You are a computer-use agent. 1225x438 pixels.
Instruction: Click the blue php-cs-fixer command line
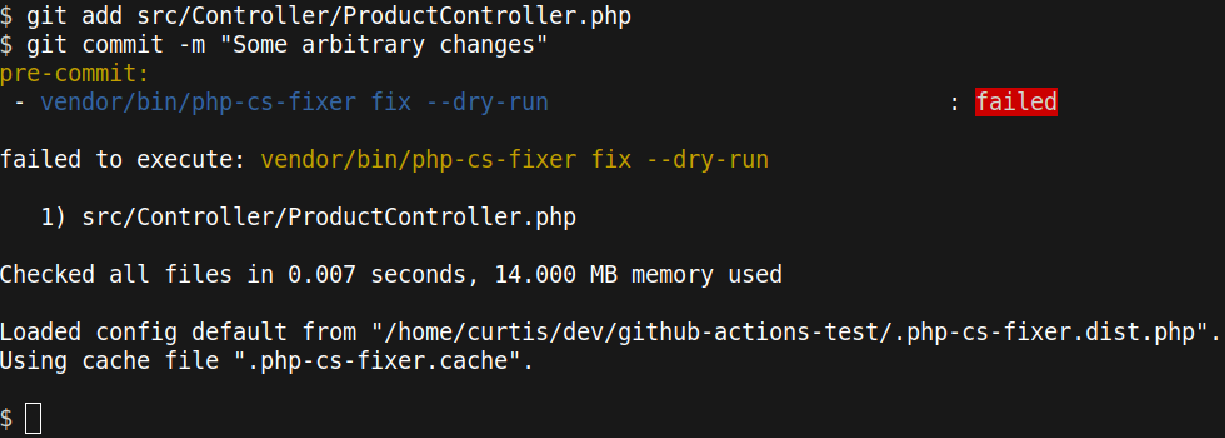(x=294, y=102)
